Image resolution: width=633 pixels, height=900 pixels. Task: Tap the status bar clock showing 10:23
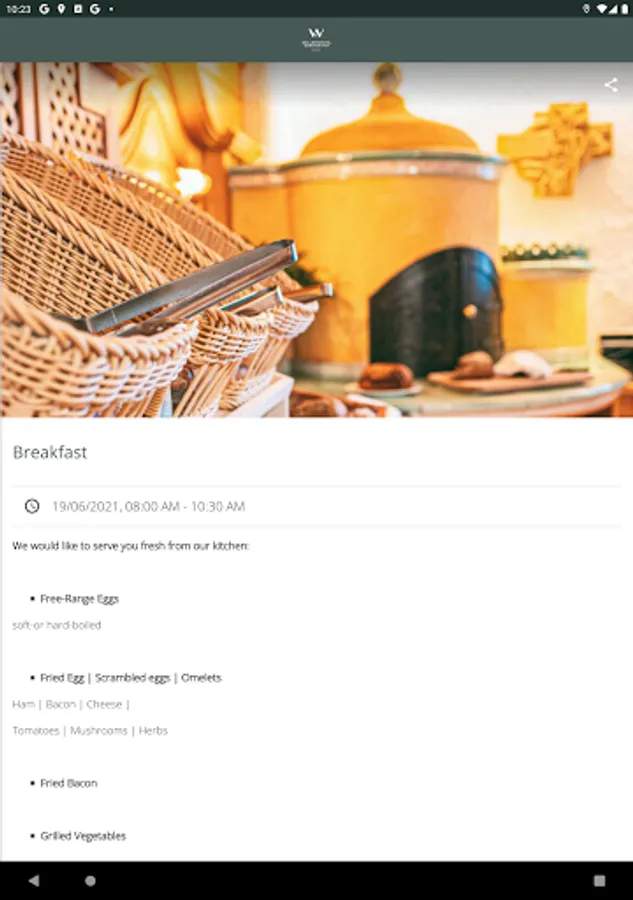tap(18, 9)
